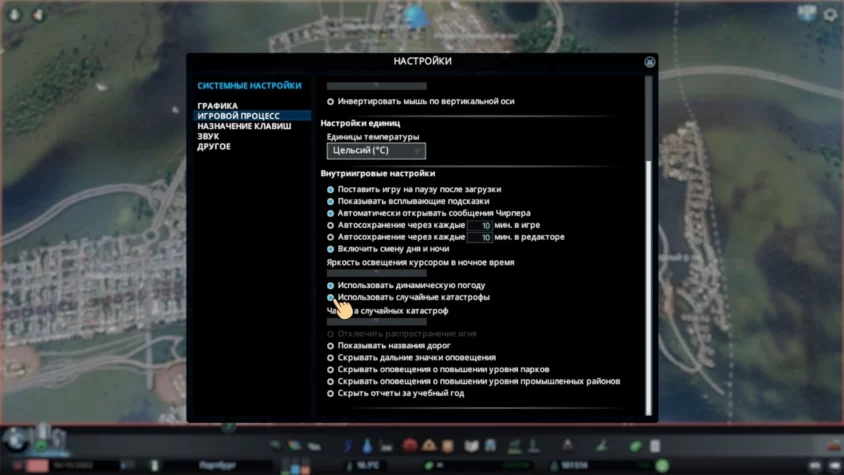Viewport: 844px width, 475px height.
Task: Open the Zoning tool icon
Action: tap(294, 446)
